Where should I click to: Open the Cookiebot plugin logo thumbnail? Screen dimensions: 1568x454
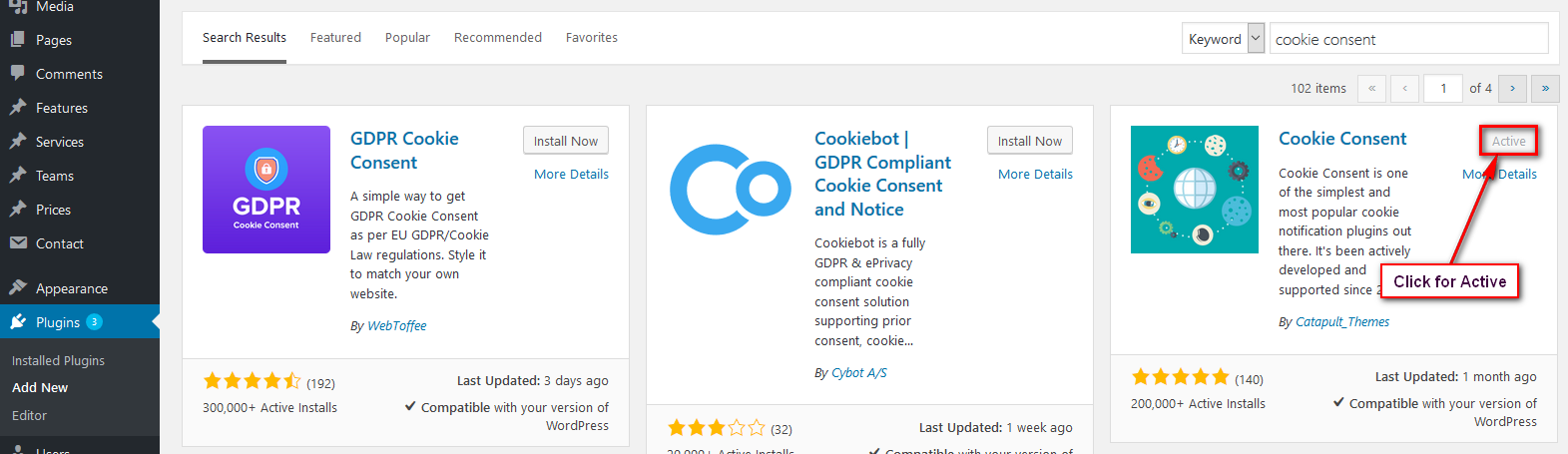pyautogui.click(x=731, y=190)
